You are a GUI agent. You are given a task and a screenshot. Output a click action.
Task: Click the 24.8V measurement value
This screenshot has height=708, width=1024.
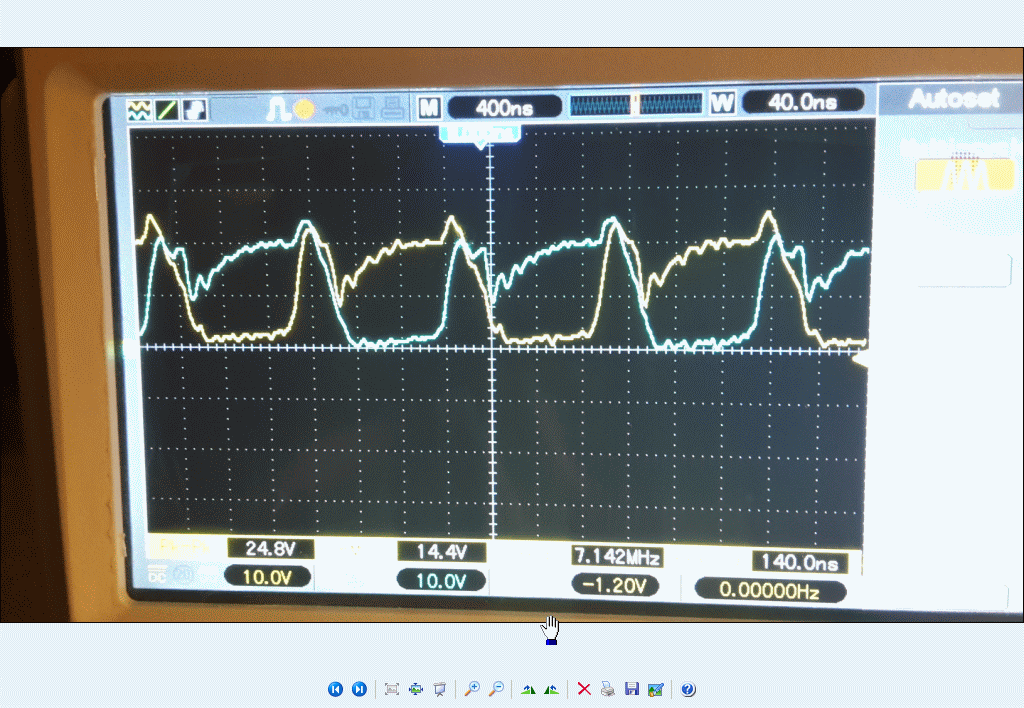pos(270,548)
